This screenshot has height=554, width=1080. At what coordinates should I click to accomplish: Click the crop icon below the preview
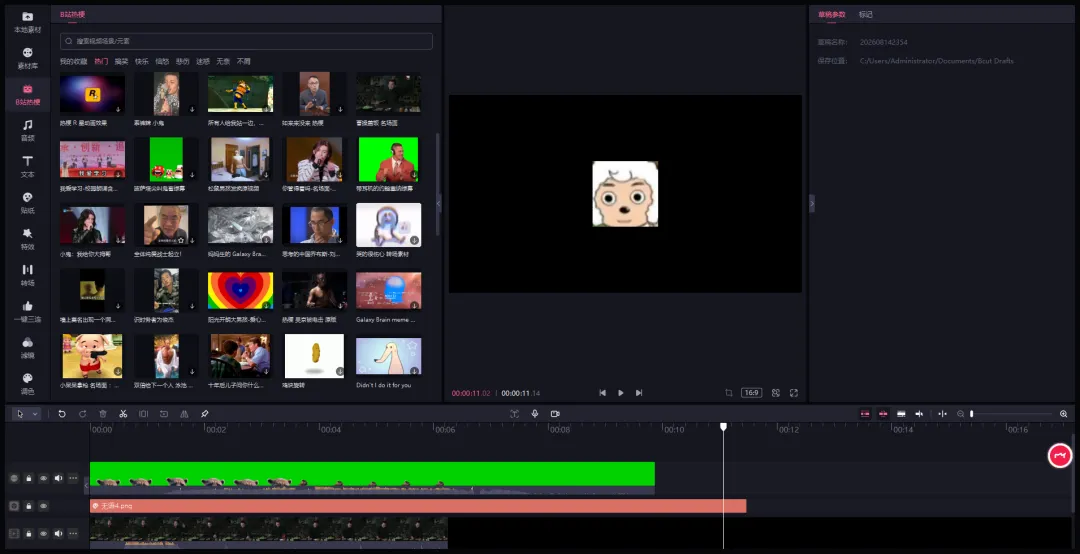pyautogui.click(x=729, y=393)
